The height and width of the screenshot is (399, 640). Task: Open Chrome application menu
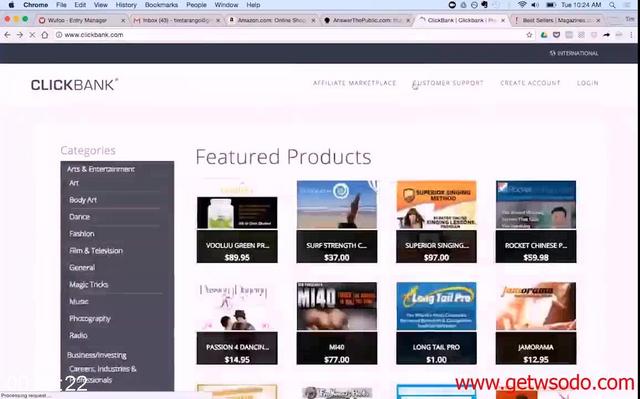click(36, 5)
